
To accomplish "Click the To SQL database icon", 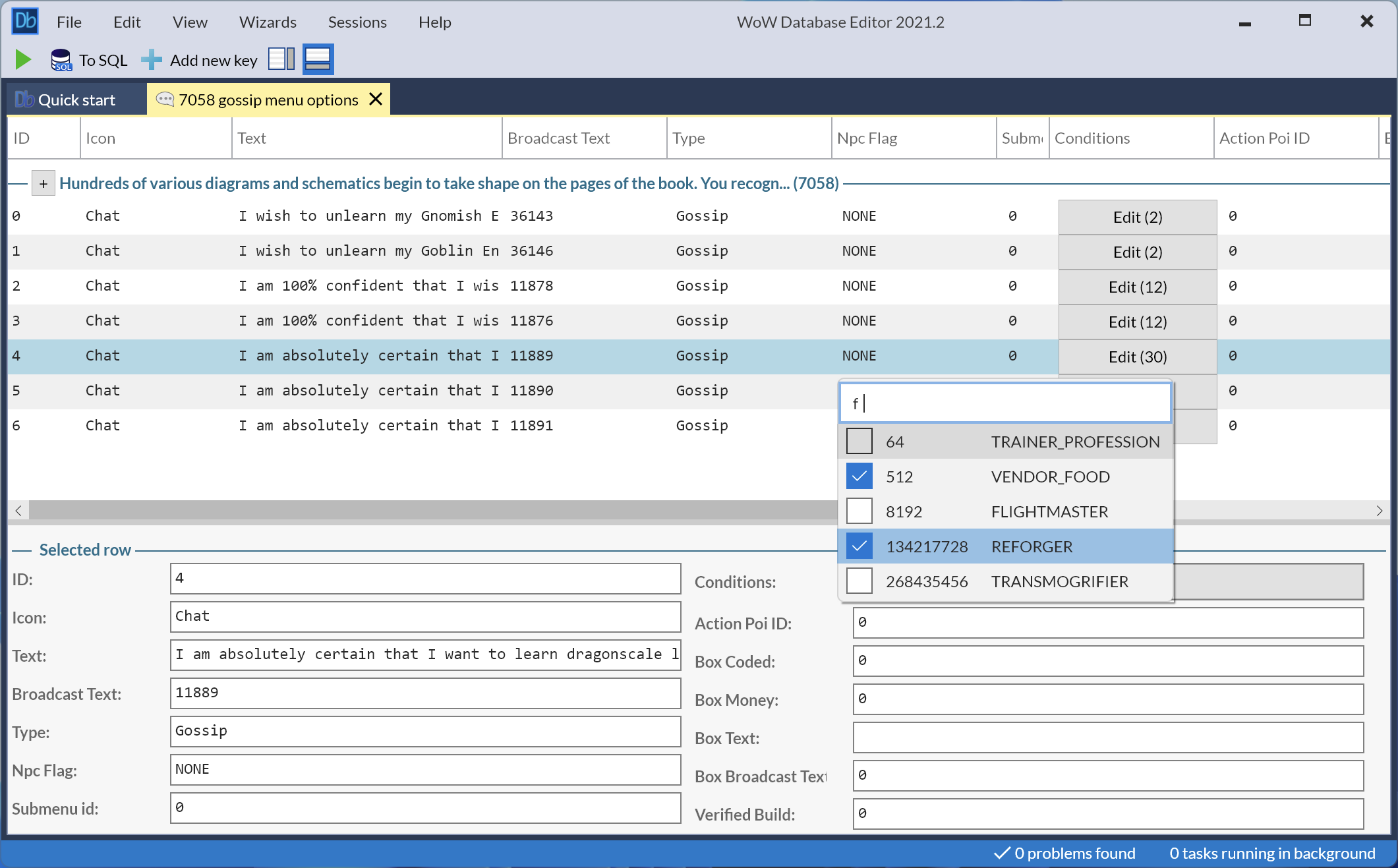I will coord(61,59).
